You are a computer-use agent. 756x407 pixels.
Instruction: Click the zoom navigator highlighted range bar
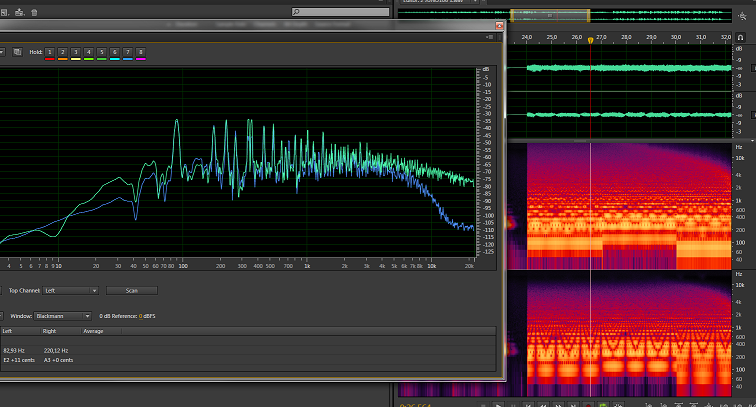click(549, 15)
